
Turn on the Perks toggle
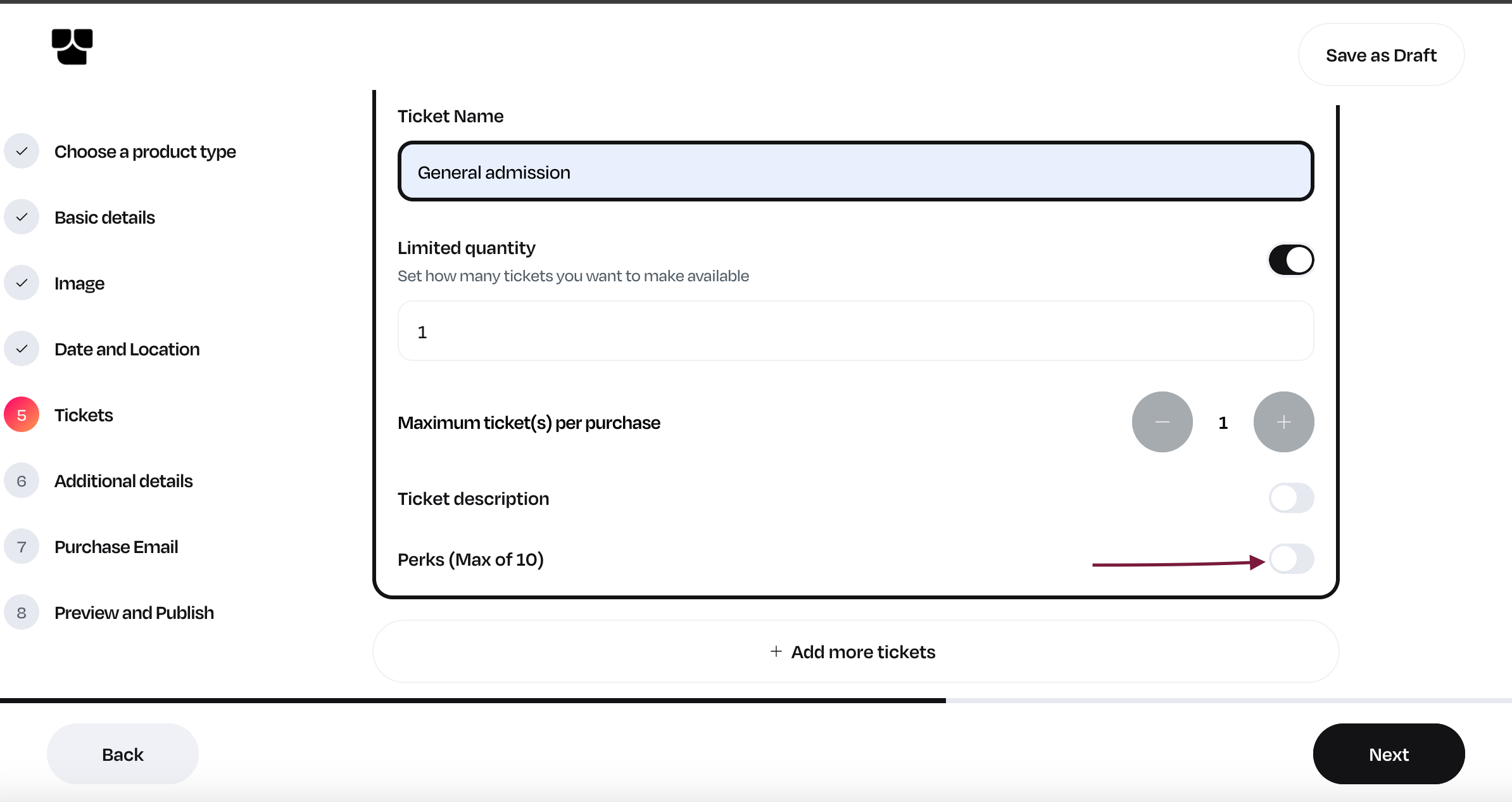tap(1291, 559)
